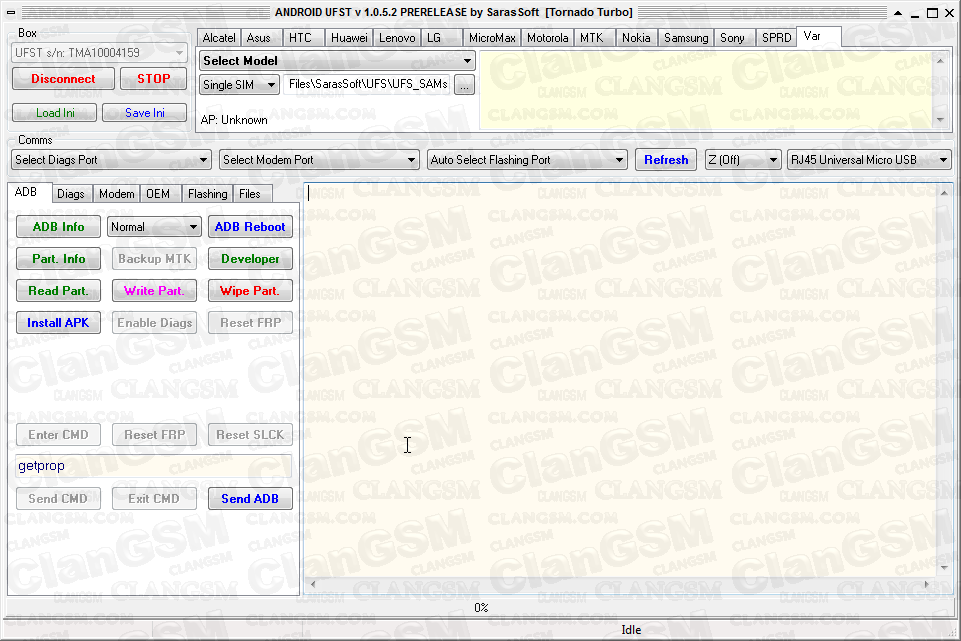Click the STOP button
Image resolution: width=961 pixels, height=641 pixels.
pos(153,78)
